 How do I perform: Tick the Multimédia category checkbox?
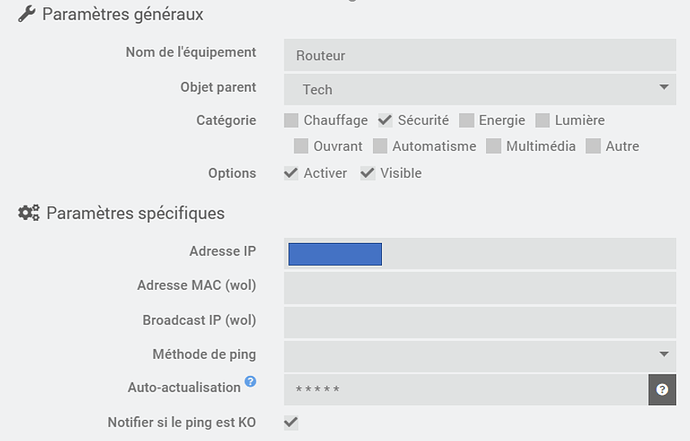(493, 147)
